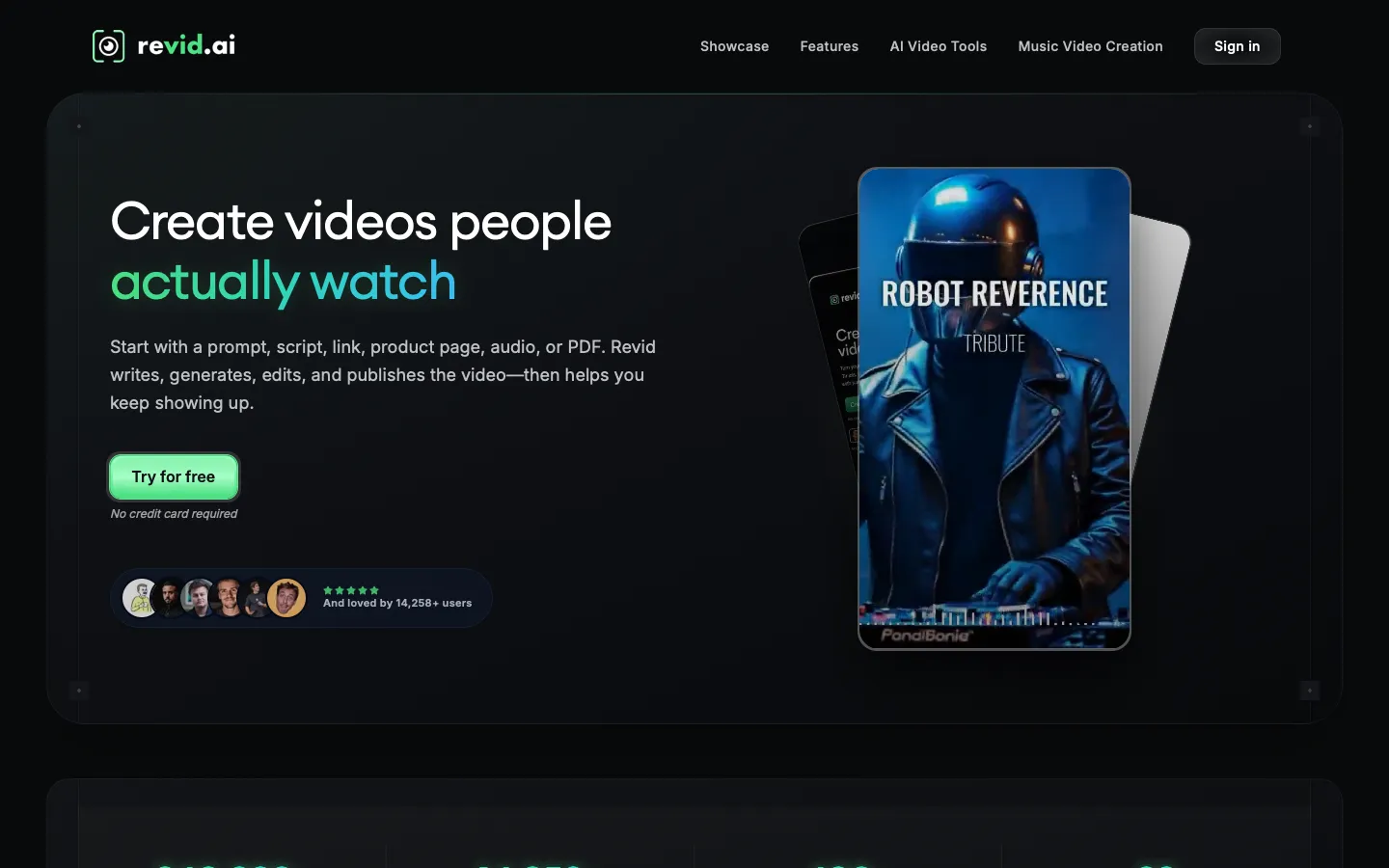Screen dimensions: 1389x868
Task: Click the revid.ai camera logo icon
Action: [108, 46]
